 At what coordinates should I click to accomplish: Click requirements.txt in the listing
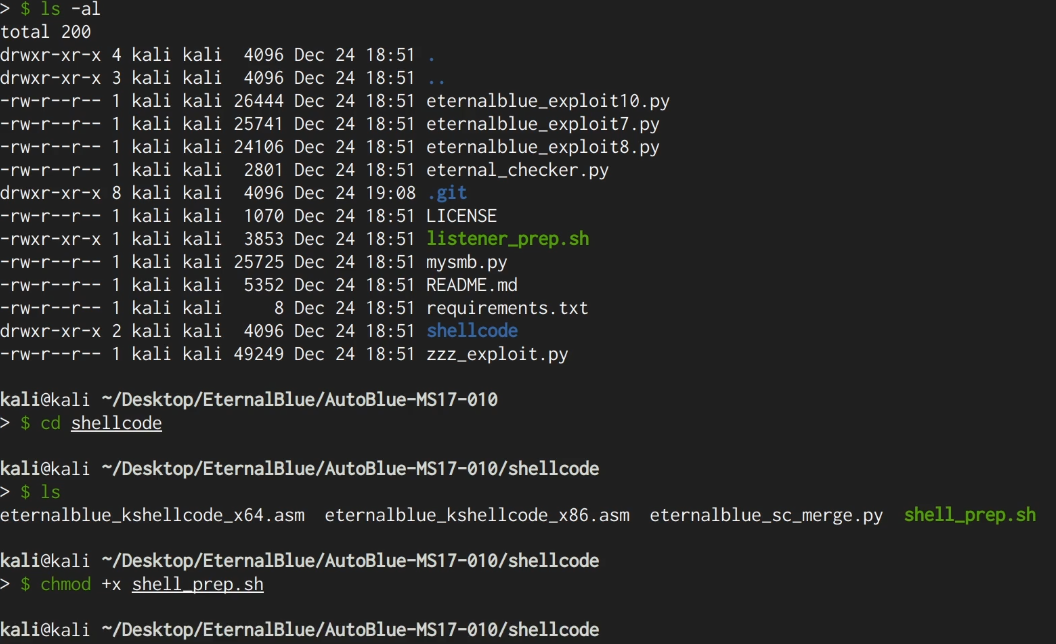point(507,308)
